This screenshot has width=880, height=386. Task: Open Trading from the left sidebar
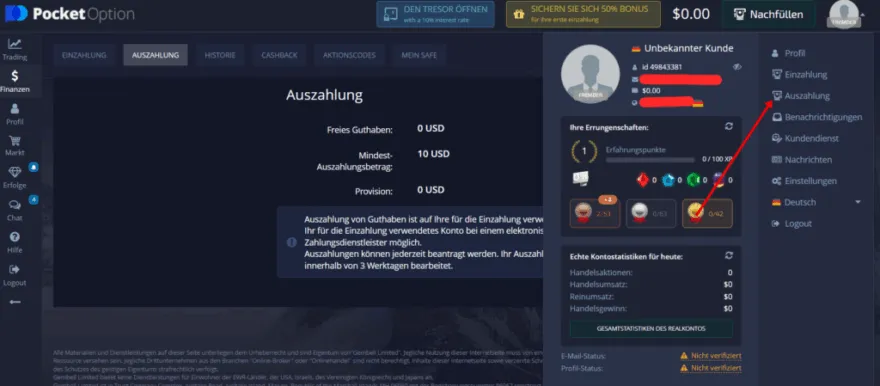point(15,49)
